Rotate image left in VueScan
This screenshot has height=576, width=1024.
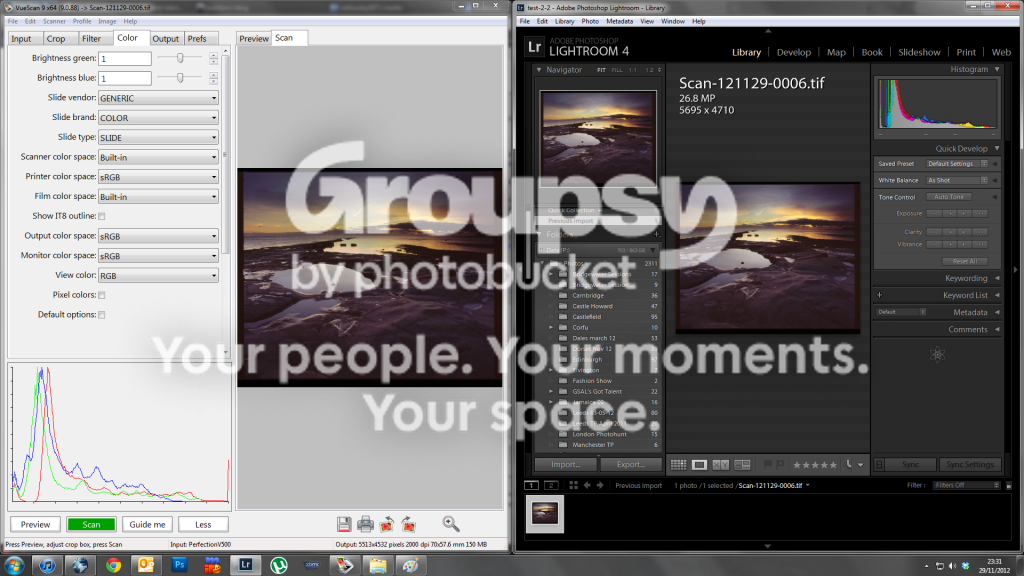(387, 524)
